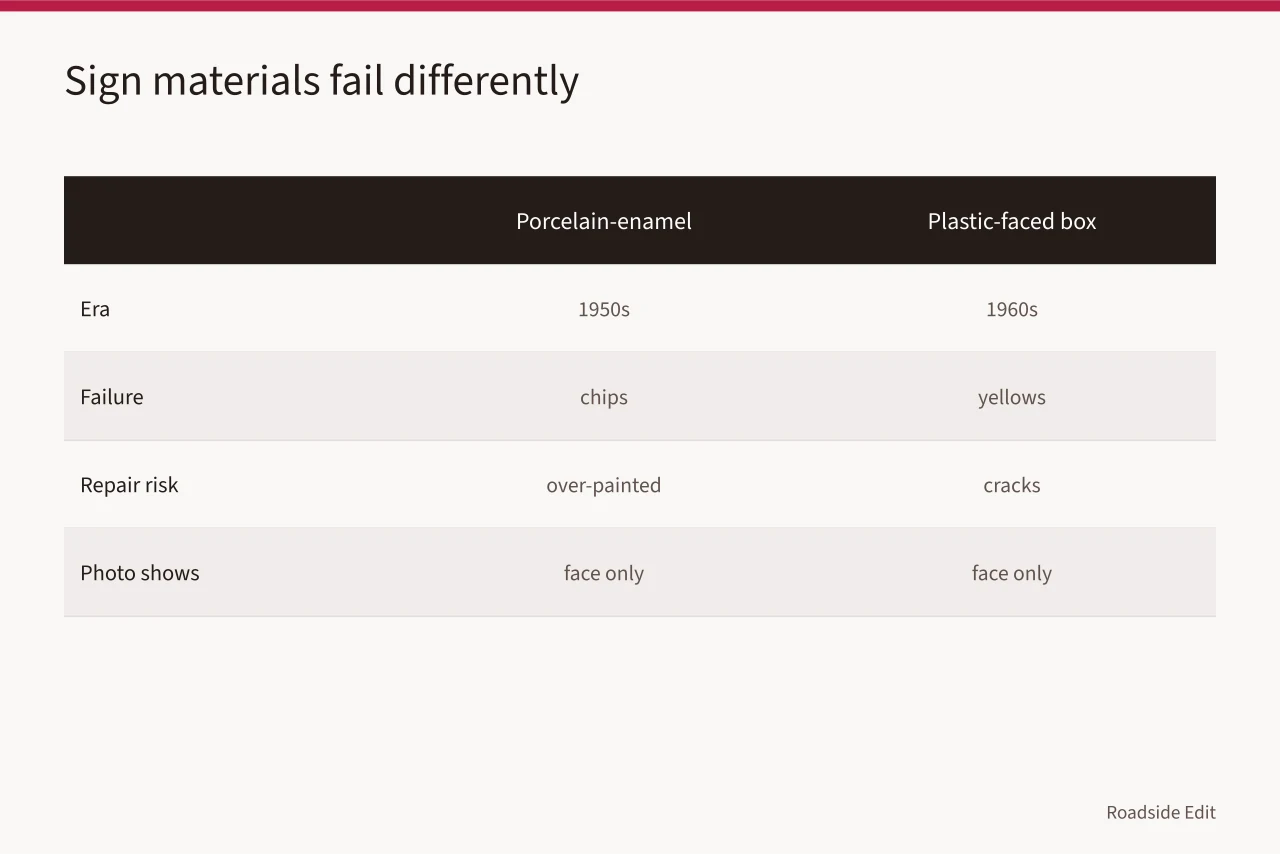The image size is (1280, 854).
Task: Click the empty first header cell
Action: [232, 220]
